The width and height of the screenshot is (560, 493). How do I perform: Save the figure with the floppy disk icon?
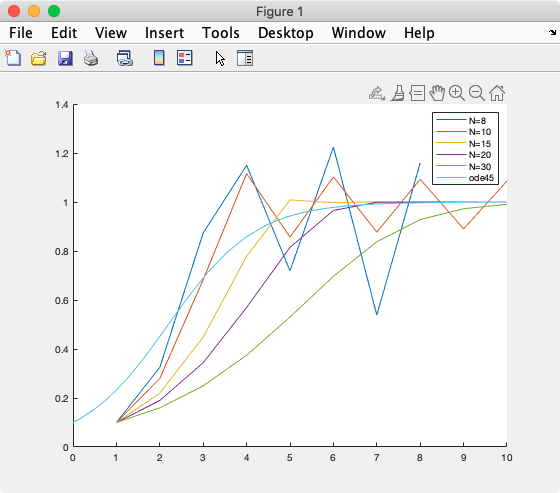click(x=65, y=58)
